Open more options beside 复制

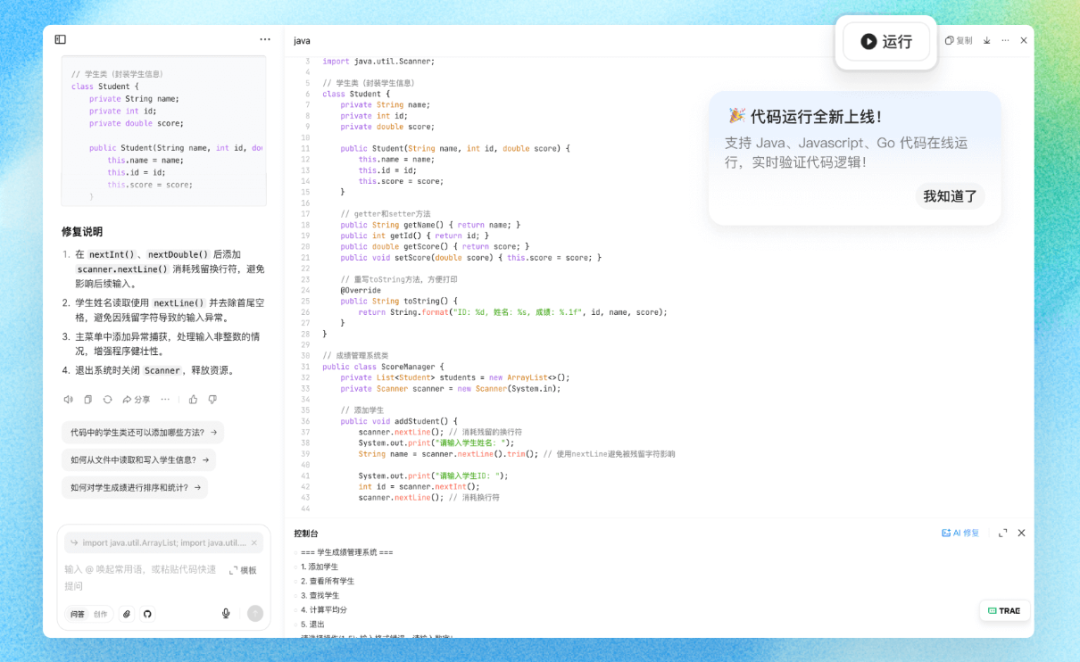pyautogui.click(x=1005, y=40)
